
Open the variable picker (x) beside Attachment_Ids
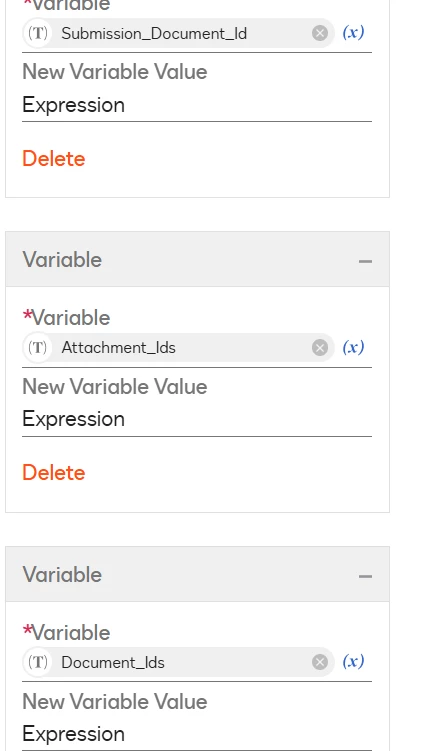(354, 347)
